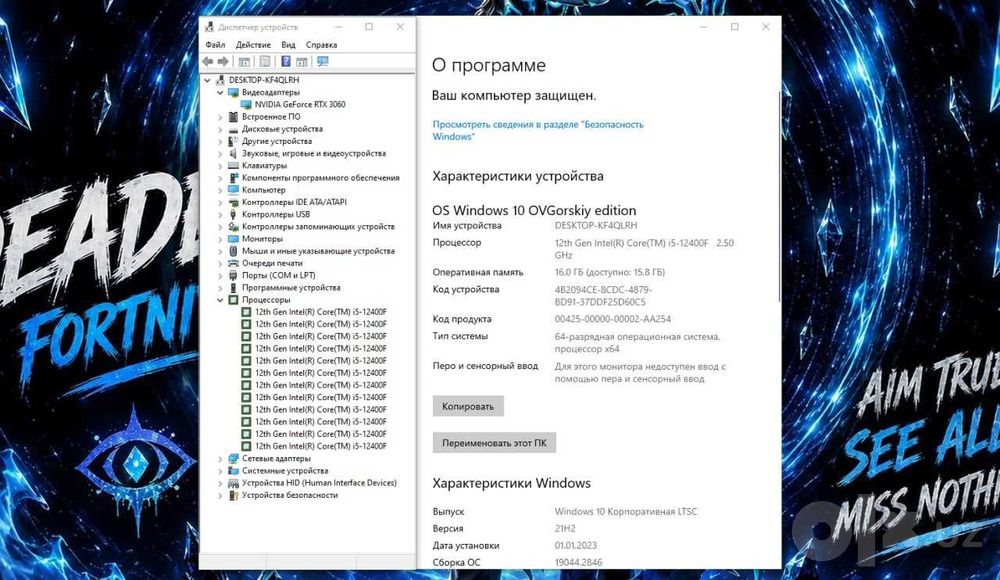The height and width of the screenshot is (580, 1000).
Task: Click the Очереди печати printer icon
Action: point(233,263)
